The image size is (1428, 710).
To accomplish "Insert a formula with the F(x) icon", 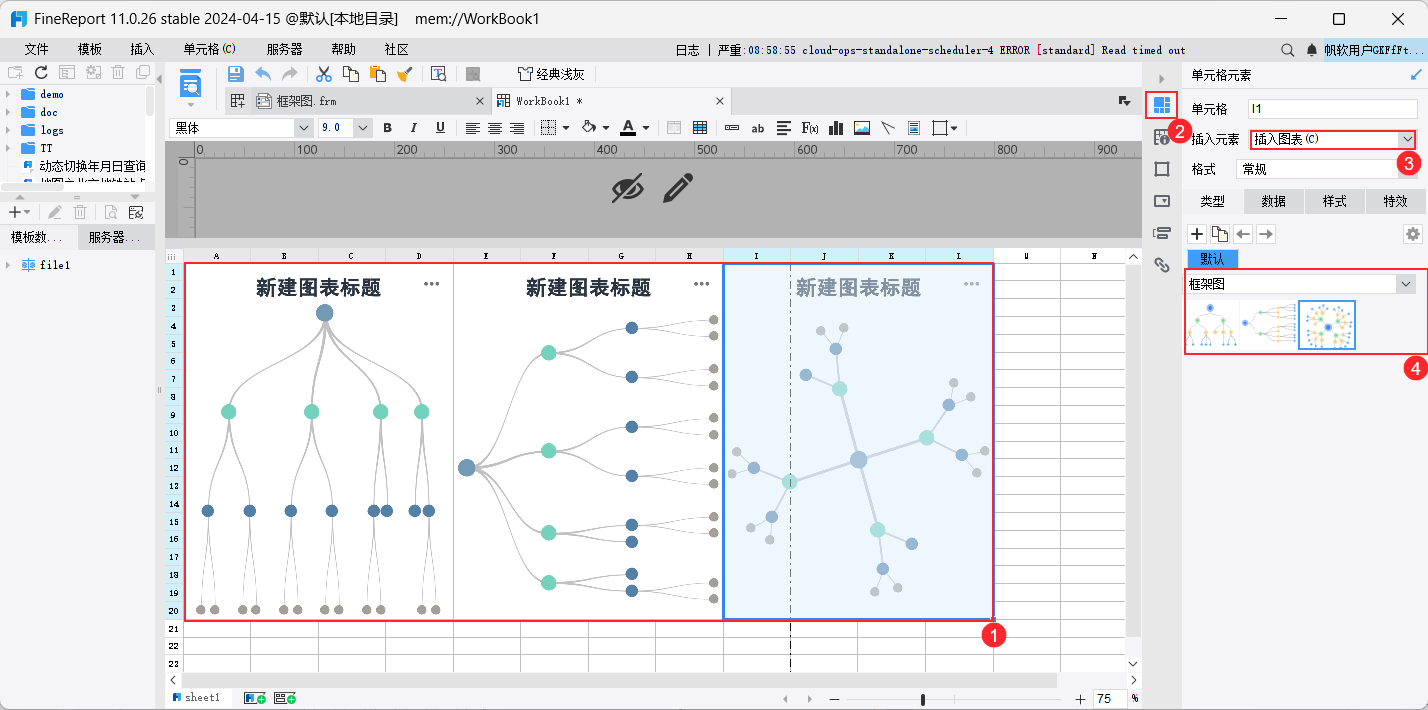I will [810, 128].
